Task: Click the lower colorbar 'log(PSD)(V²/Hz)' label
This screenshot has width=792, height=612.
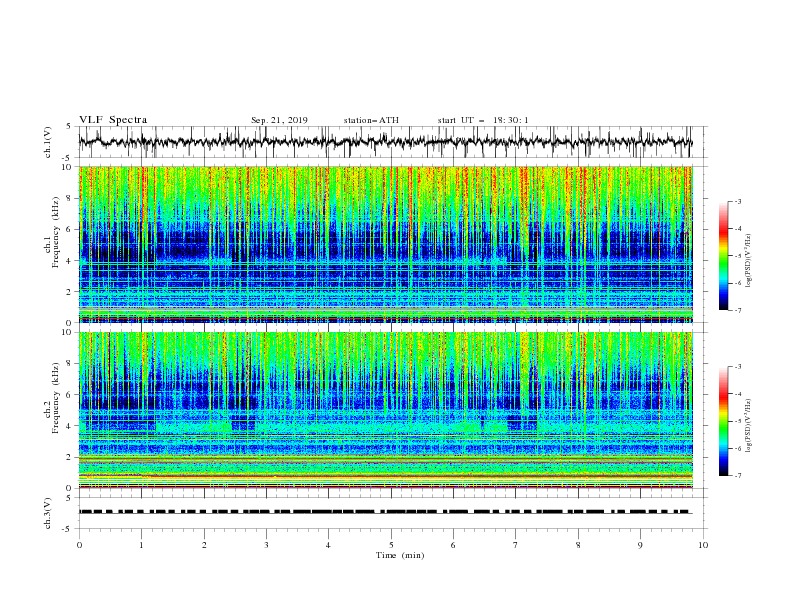Action: [749, 426]
